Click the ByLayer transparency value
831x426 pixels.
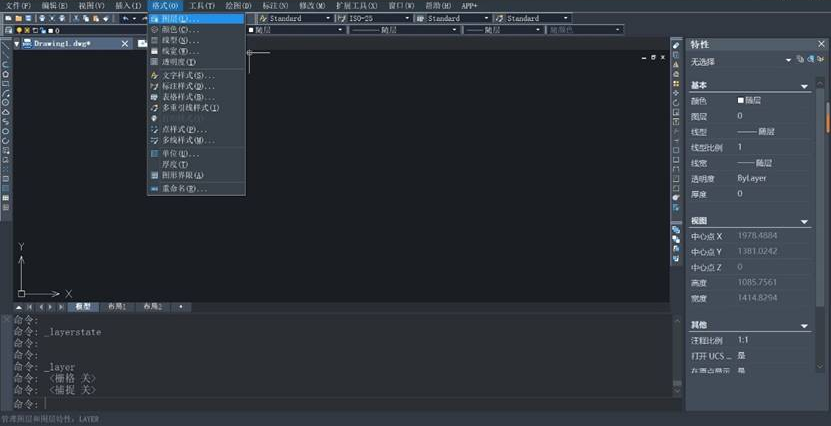(x=752, y=178)
